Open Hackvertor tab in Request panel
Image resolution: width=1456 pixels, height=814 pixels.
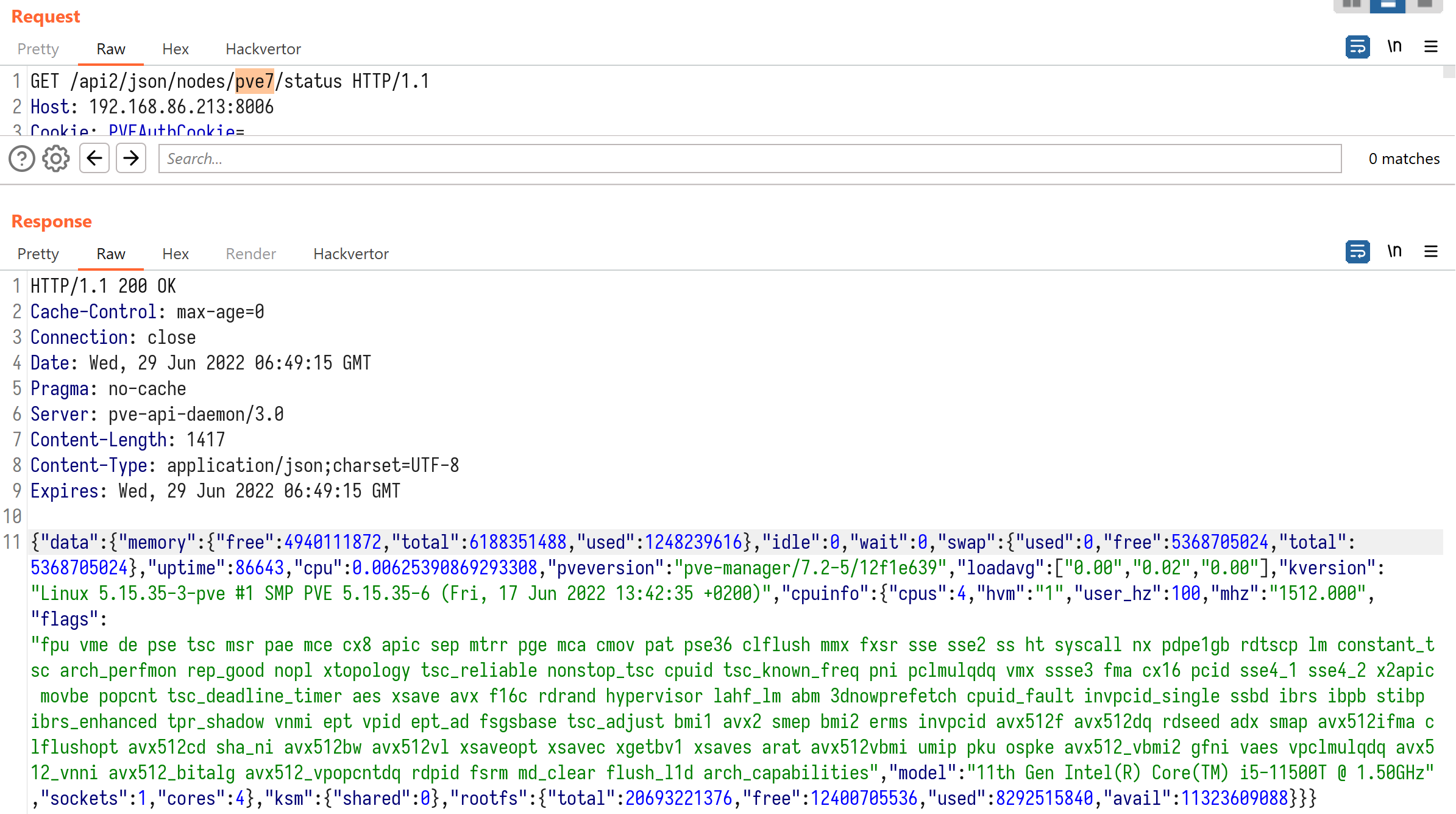click(x=263, y=49)
